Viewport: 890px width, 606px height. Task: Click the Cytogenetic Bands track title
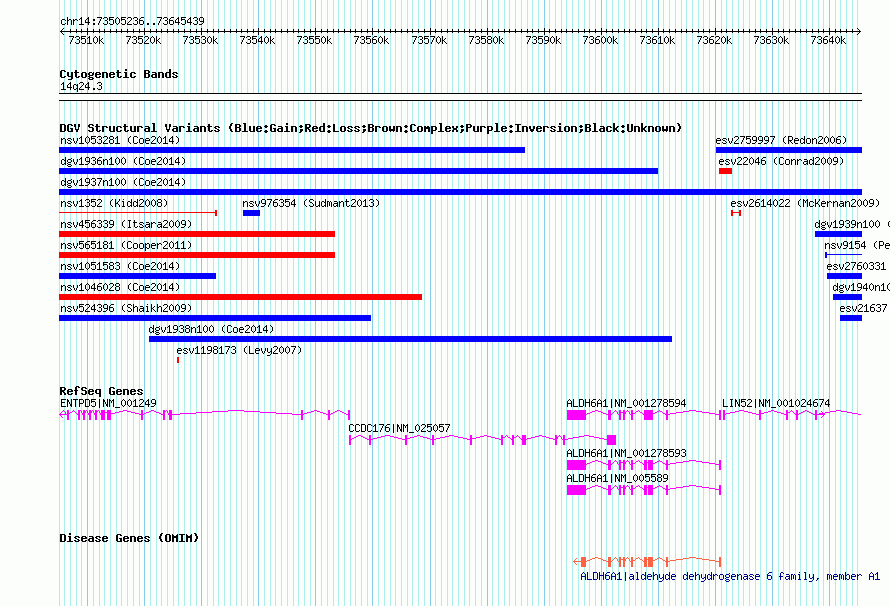(119, 74)
